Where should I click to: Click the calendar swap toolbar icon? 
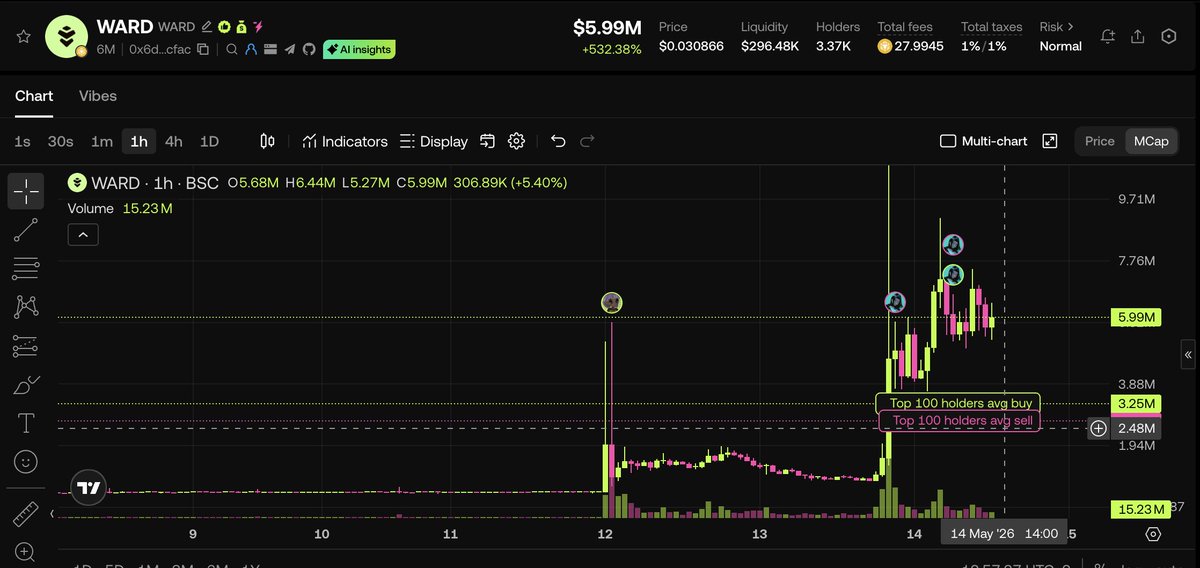click(488, 141)
